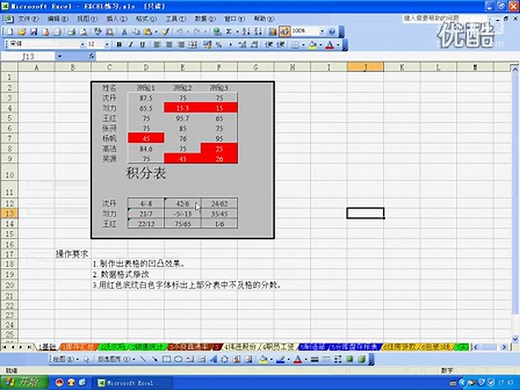Select the Rectangle drawing tool
This screenshot has width=520, height=390.
(167, 359)
